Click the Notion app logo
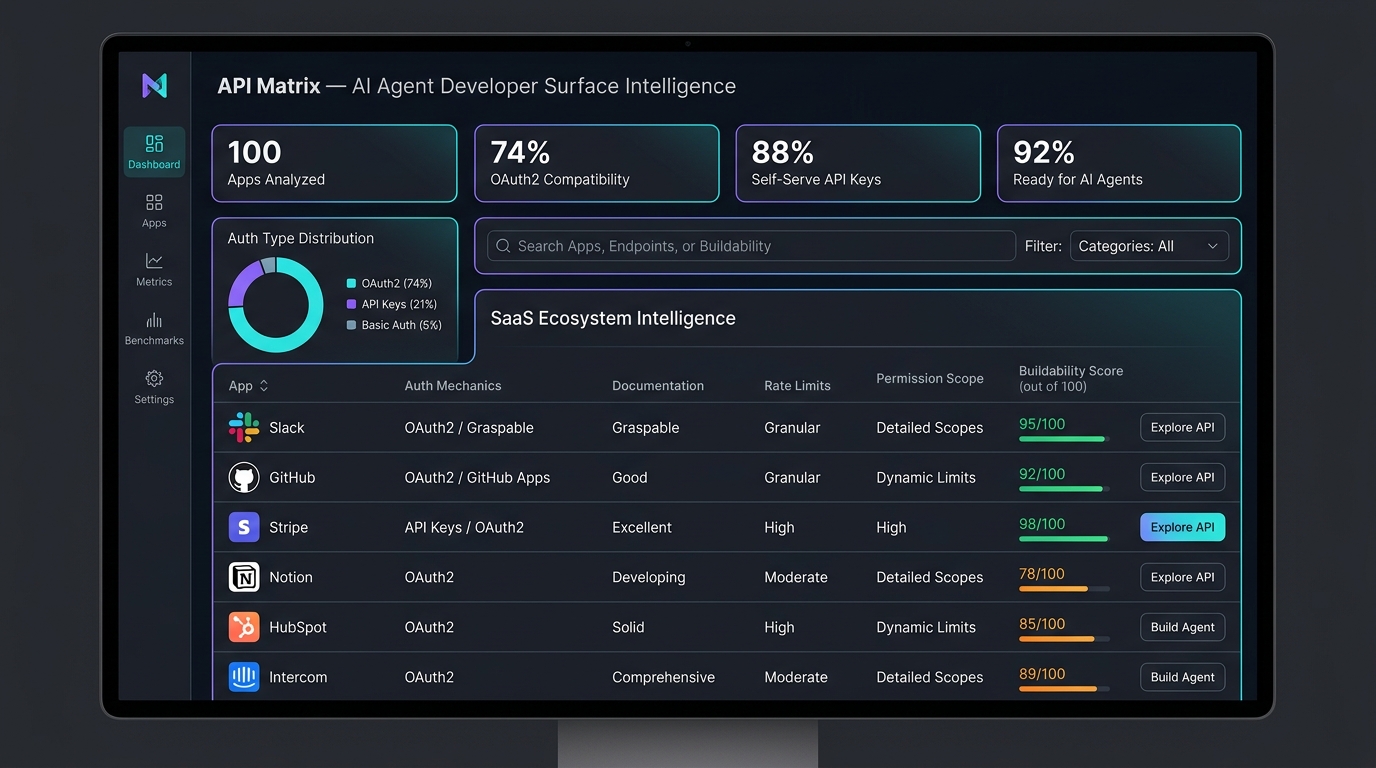1376x768 pixels. pos(244,577)
